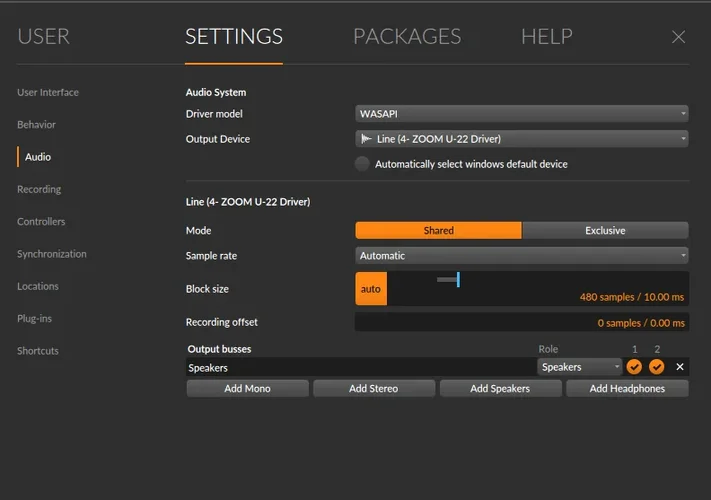Open Plug-ins settings section

(37, 318)
